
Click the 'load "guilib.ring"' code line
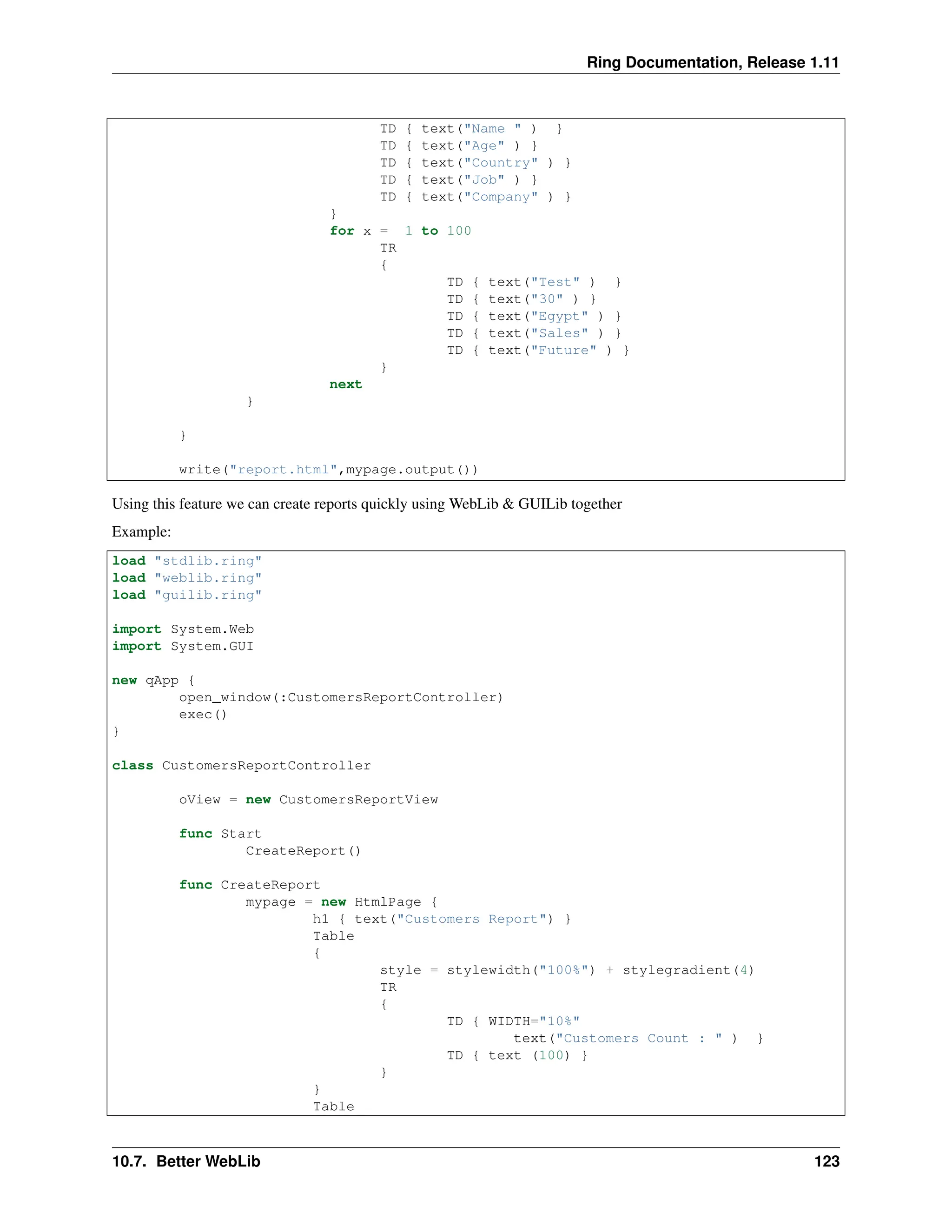click(187, 595)
